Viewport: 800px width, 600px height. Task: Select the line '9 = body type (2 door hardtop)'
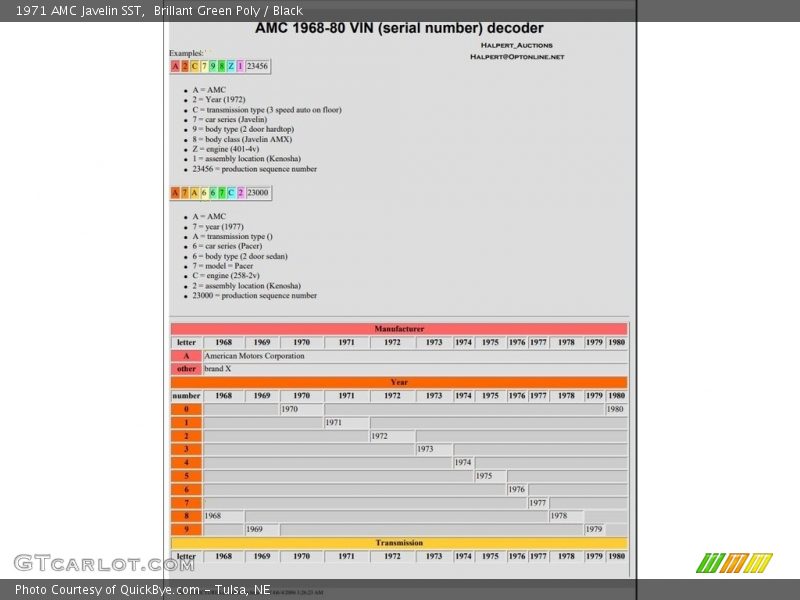click(x=243, y=129)
